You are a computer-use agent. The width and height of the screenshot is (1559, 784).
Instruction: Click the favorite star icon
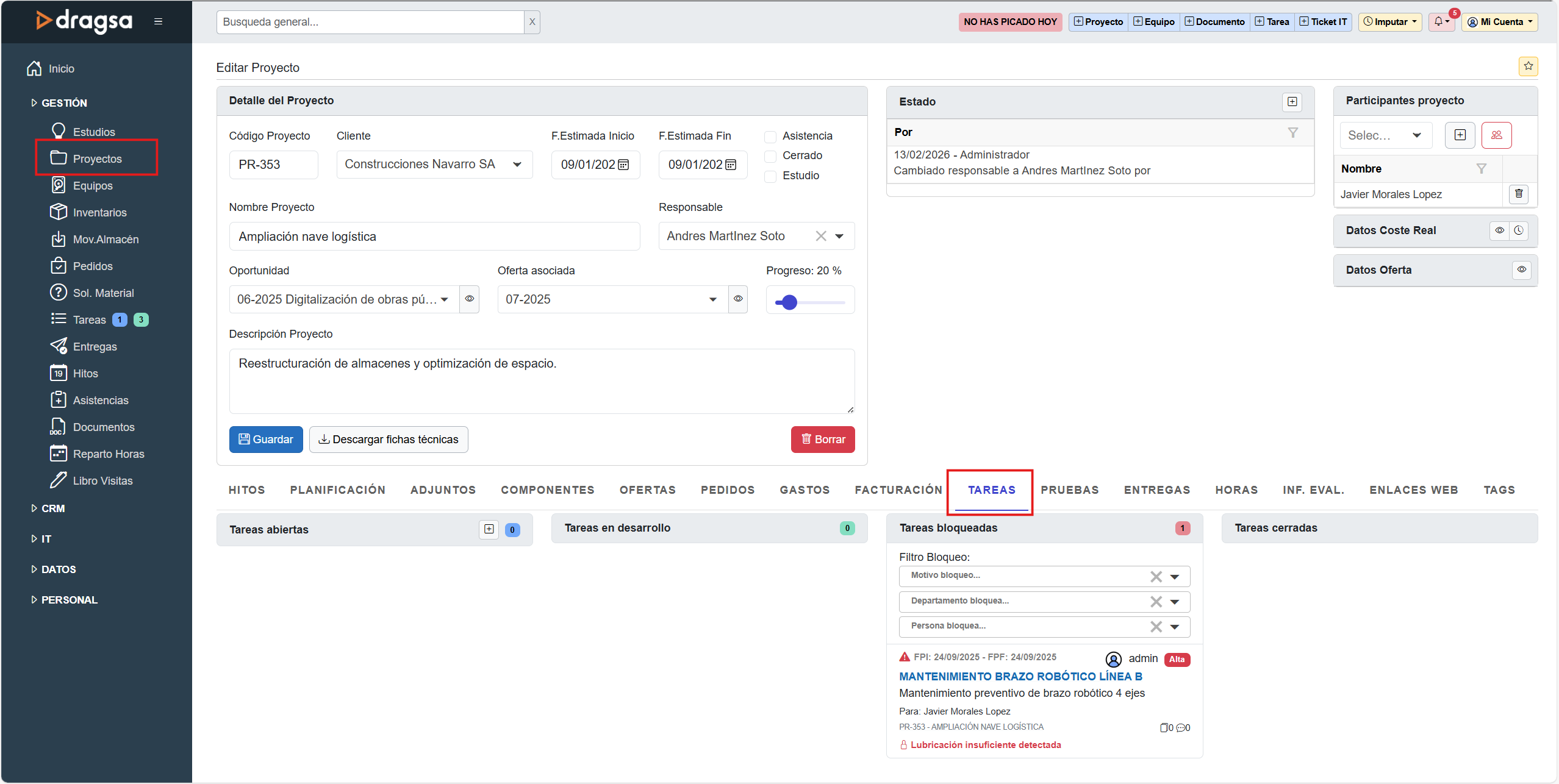pyautogui.click(x=1528, y=66)
